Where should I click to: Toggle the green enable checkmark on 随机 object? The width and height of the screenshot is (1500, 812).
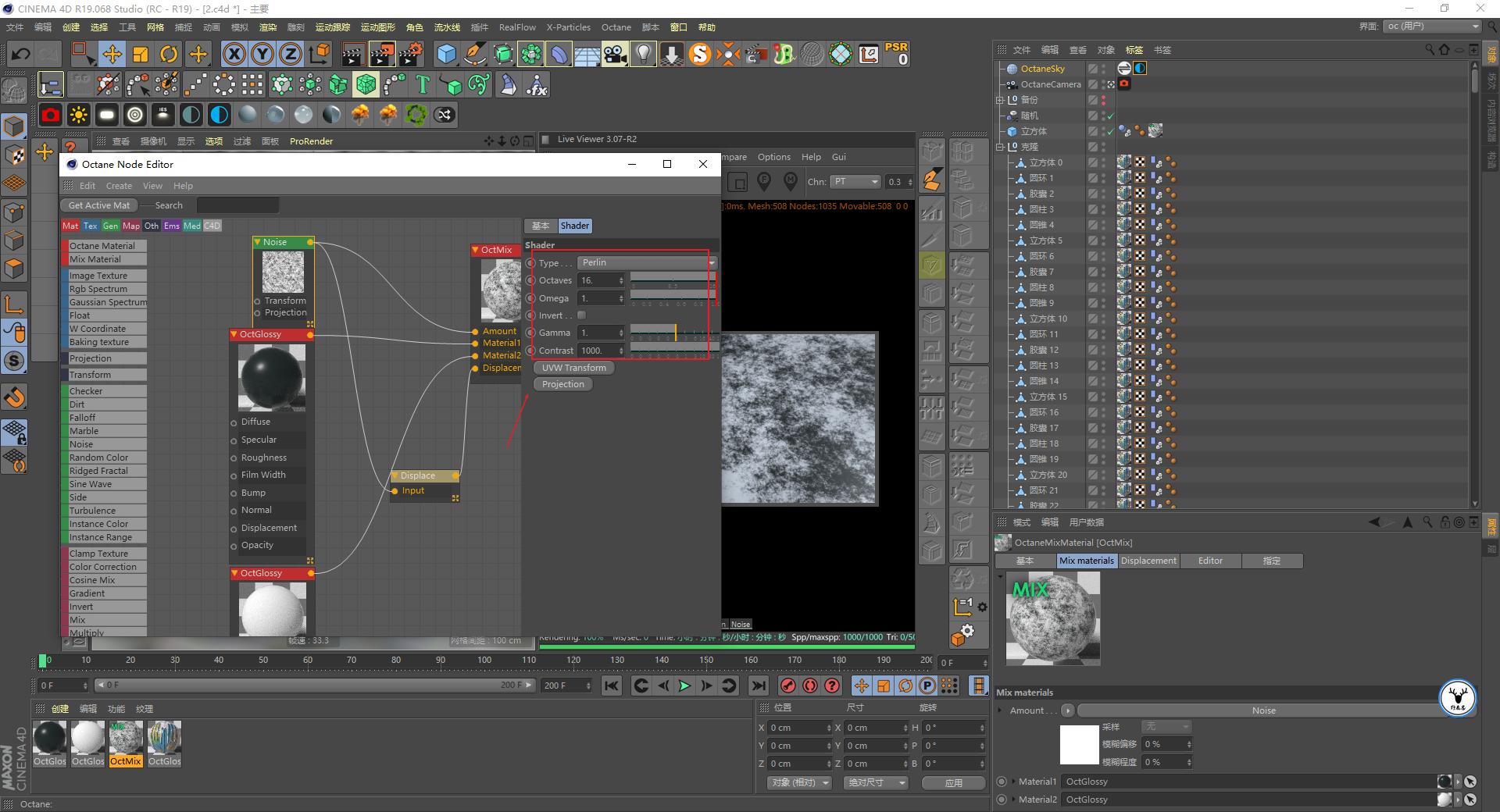1109,115
